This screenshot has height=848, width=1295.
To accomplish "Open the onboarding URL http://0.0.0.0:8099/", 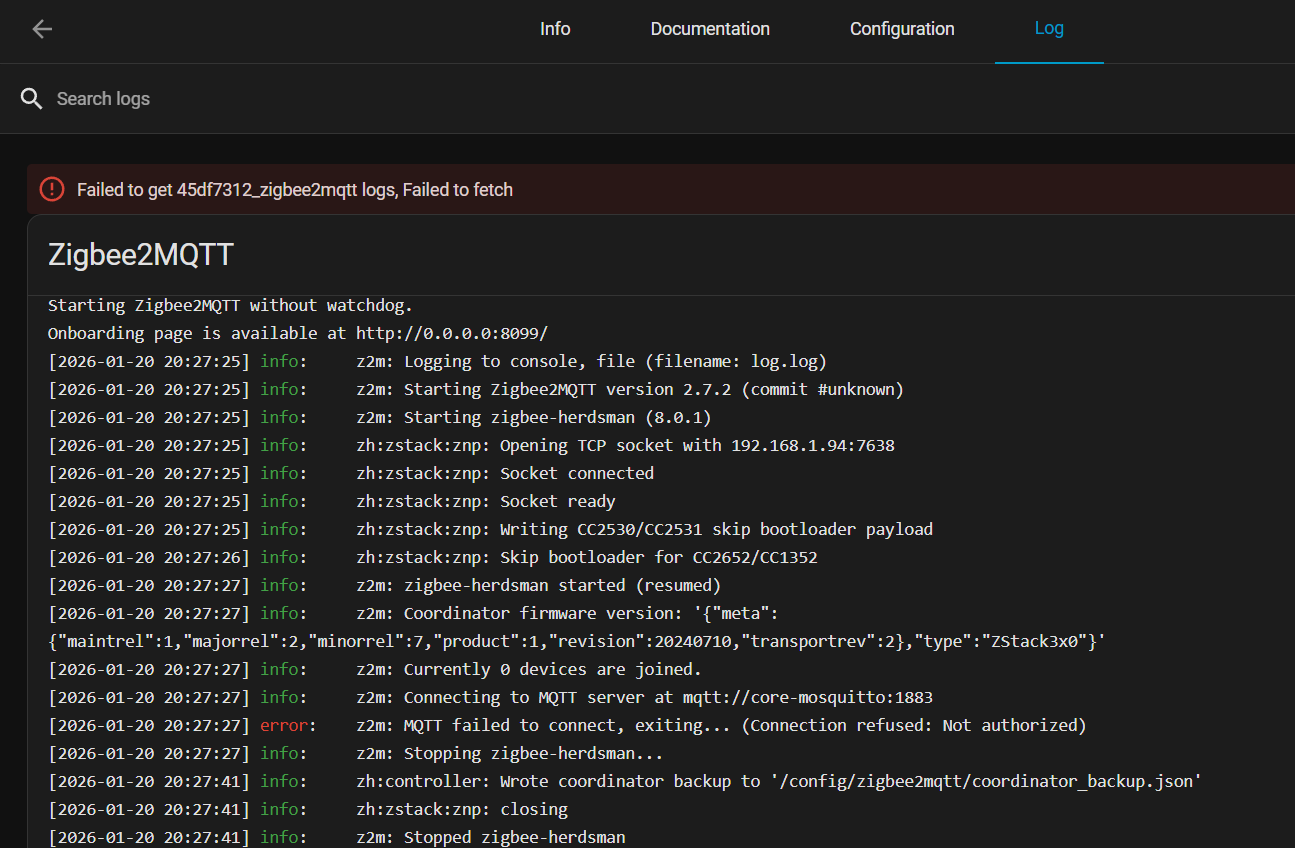I will coord(452,333).
